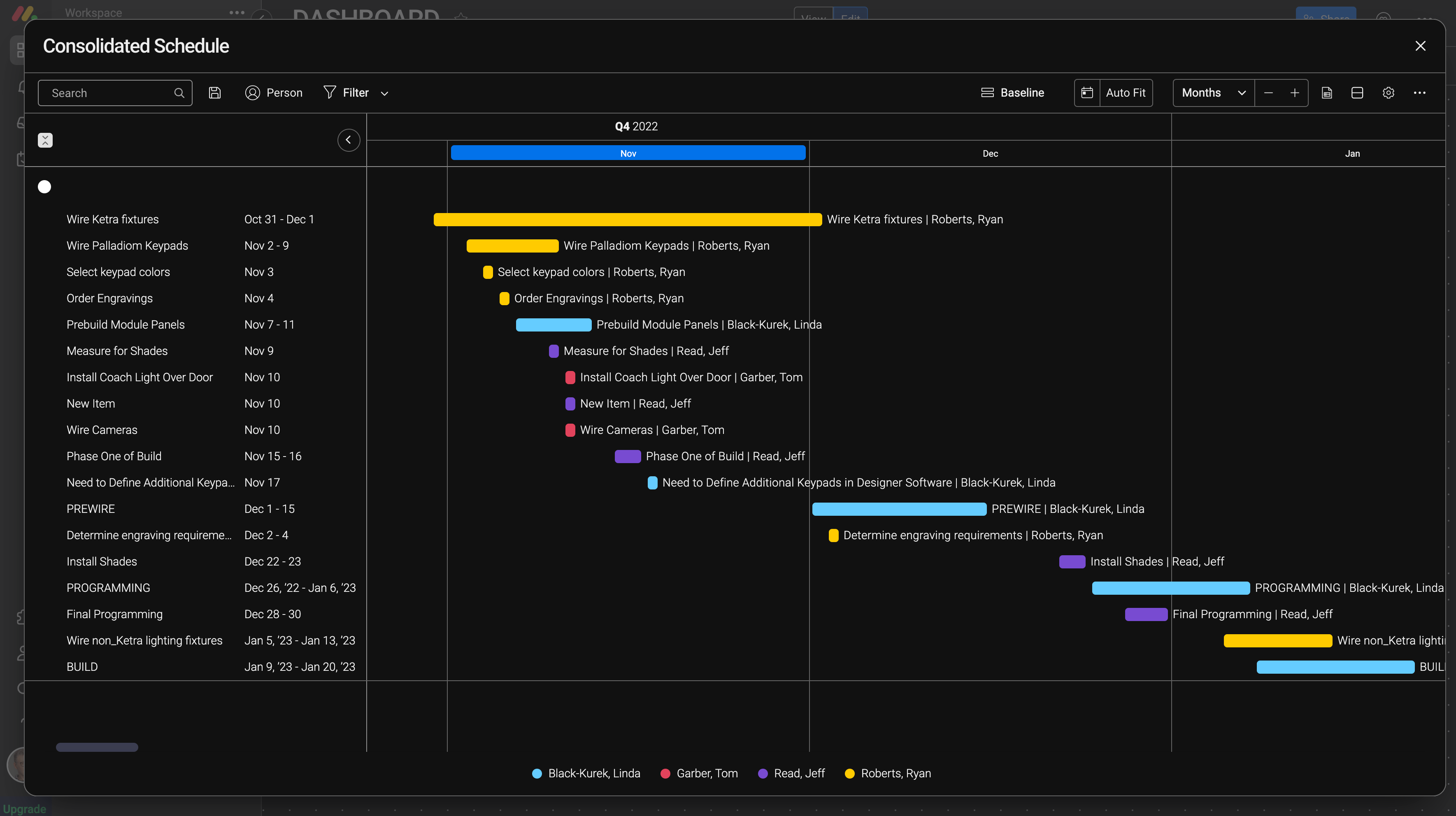
Task: Select the PREWIRE blue Gantt bar
Action: click(899, 509)
